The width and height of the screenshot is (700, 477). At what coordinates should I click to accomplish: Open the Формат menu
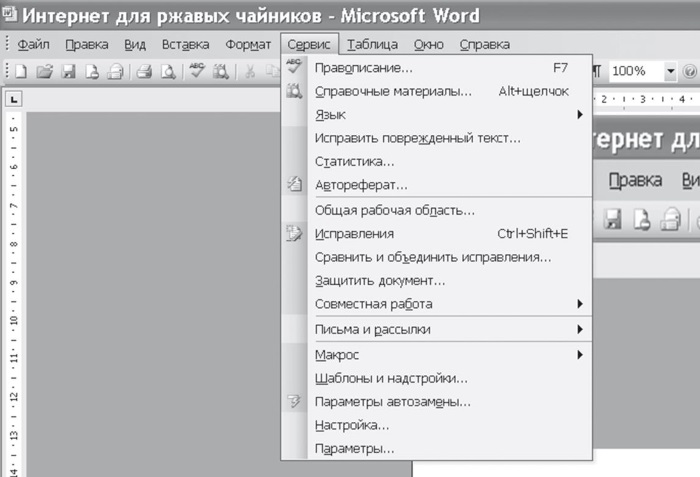pos(248,45)
